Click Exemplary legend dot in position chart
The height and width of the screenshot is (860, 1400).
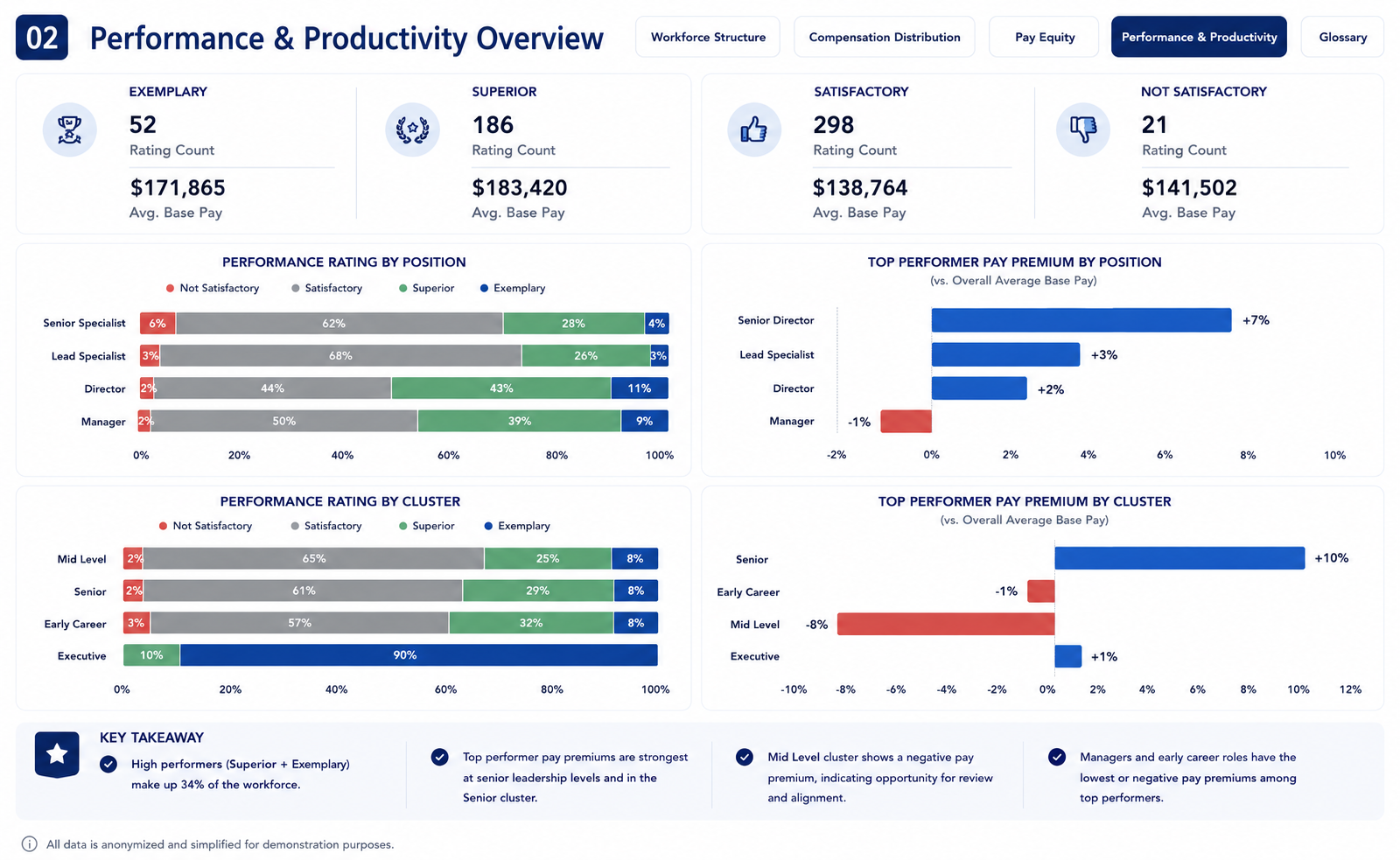[x=485, y=289]
